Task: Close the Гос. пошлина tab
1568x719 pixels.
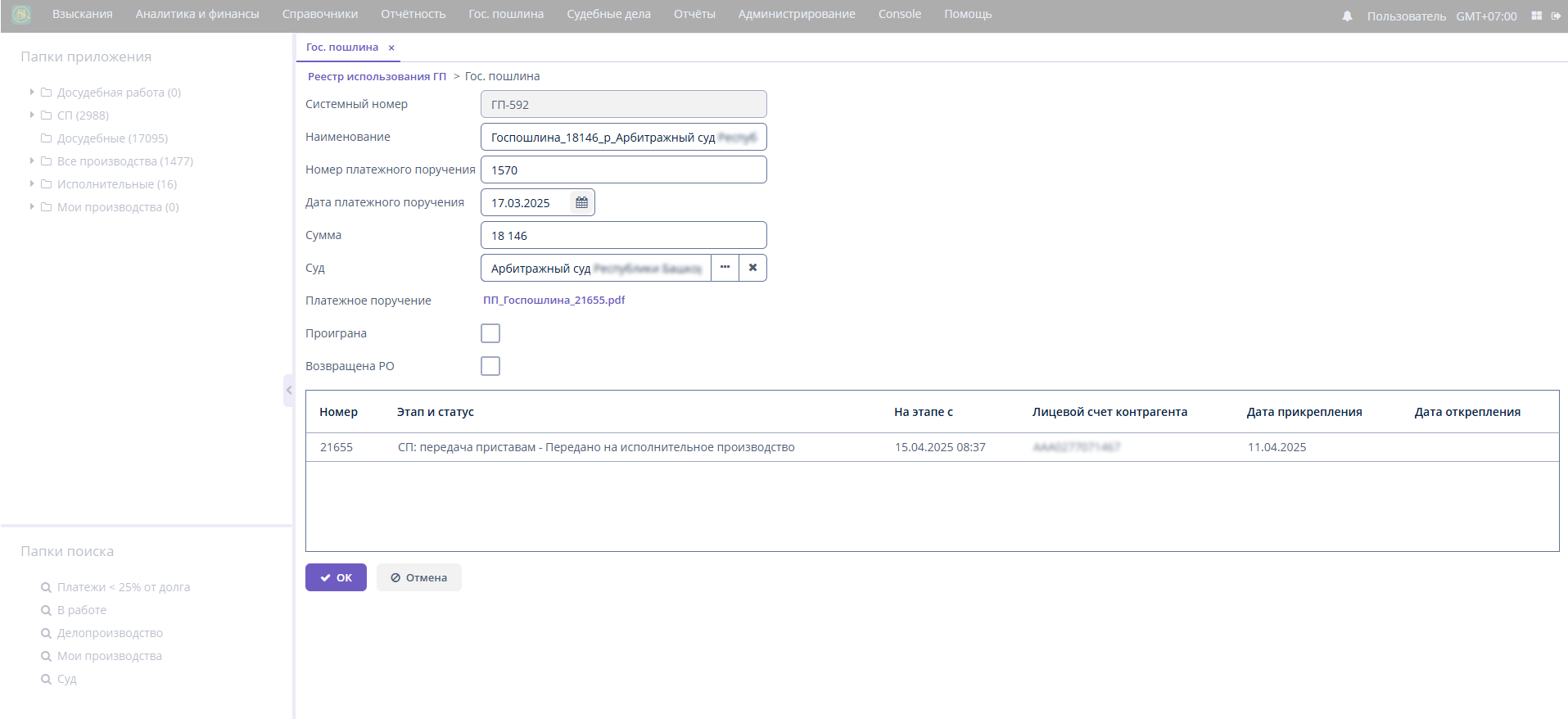Action: pos(391,48)
